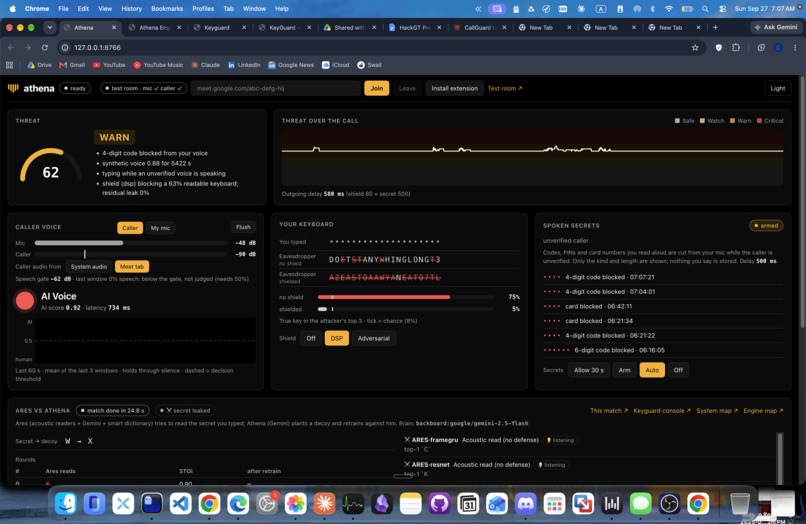Screen dimensions: 806x524
Task: Click the Install extension button
Action: tap(454, 88)
